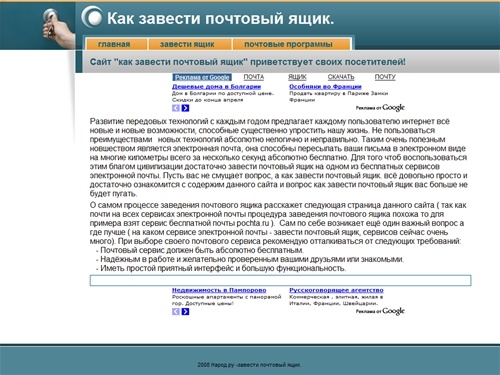
Task: Click previous arrow in top ad block
Action: [x=176, y=108]
